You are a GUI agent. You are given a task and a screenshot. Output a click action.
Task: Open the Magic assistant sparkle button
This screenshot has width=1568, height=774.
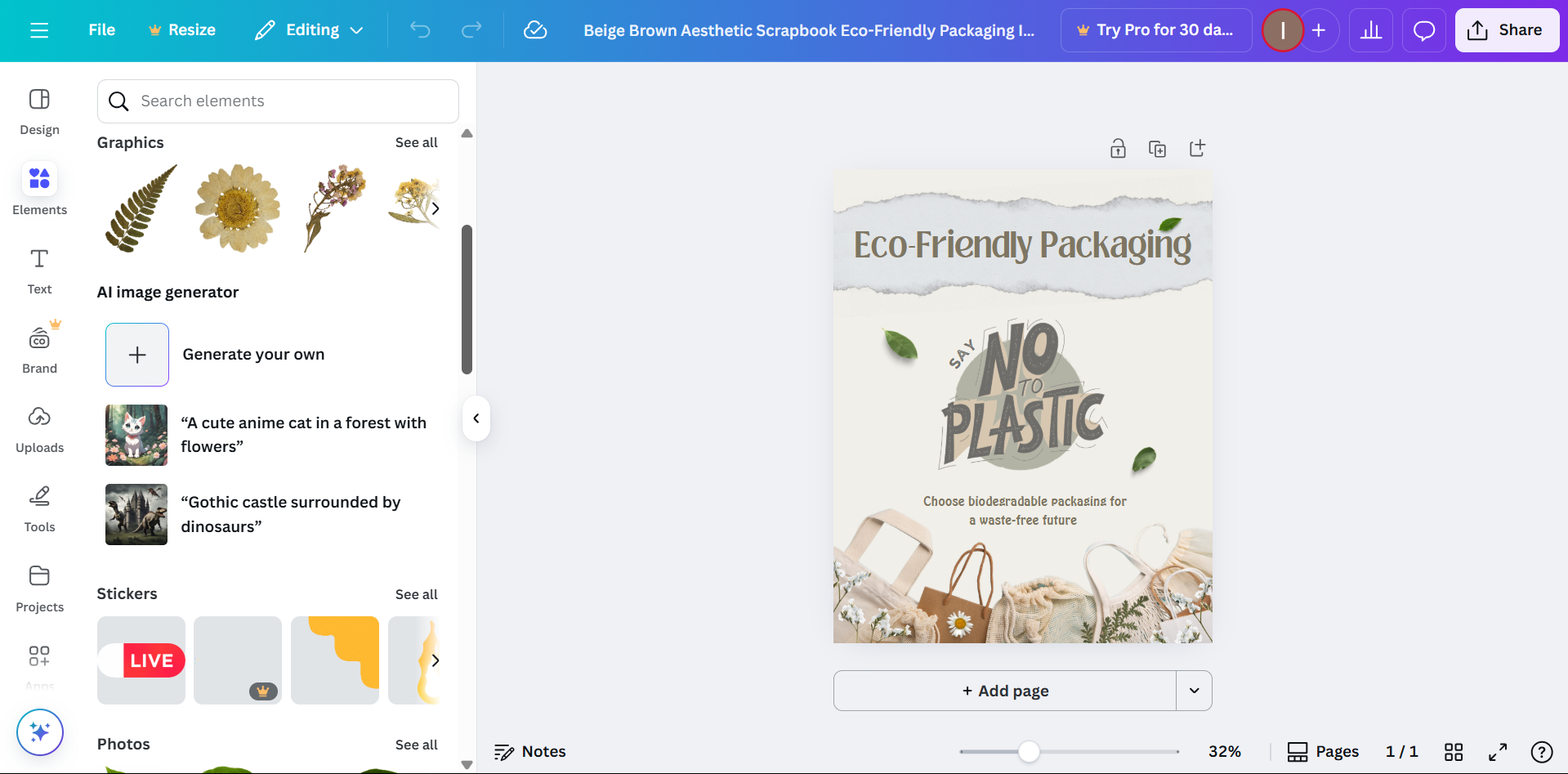[x=39, y=732]
